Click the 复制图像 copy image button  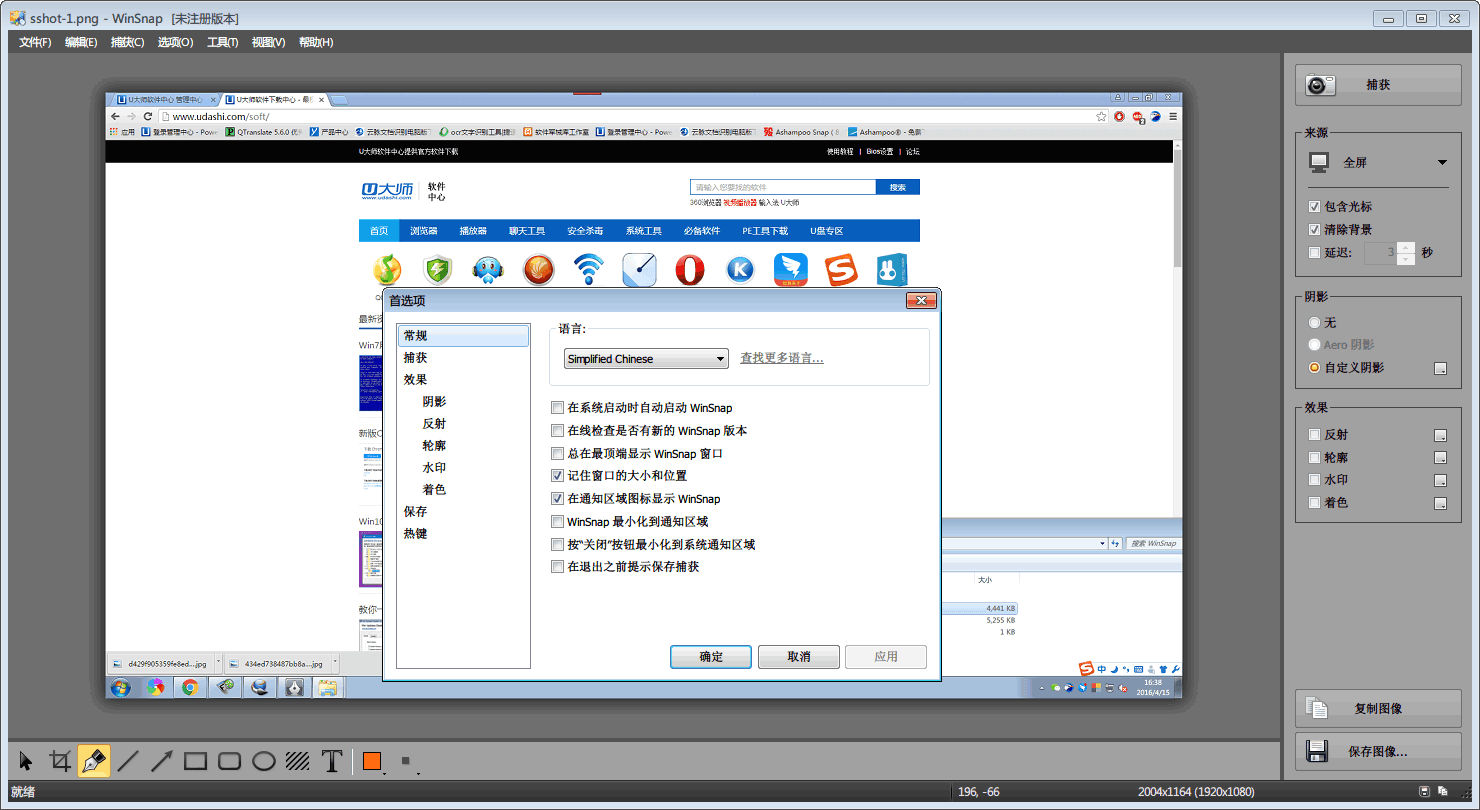(x=1377, y=708)
